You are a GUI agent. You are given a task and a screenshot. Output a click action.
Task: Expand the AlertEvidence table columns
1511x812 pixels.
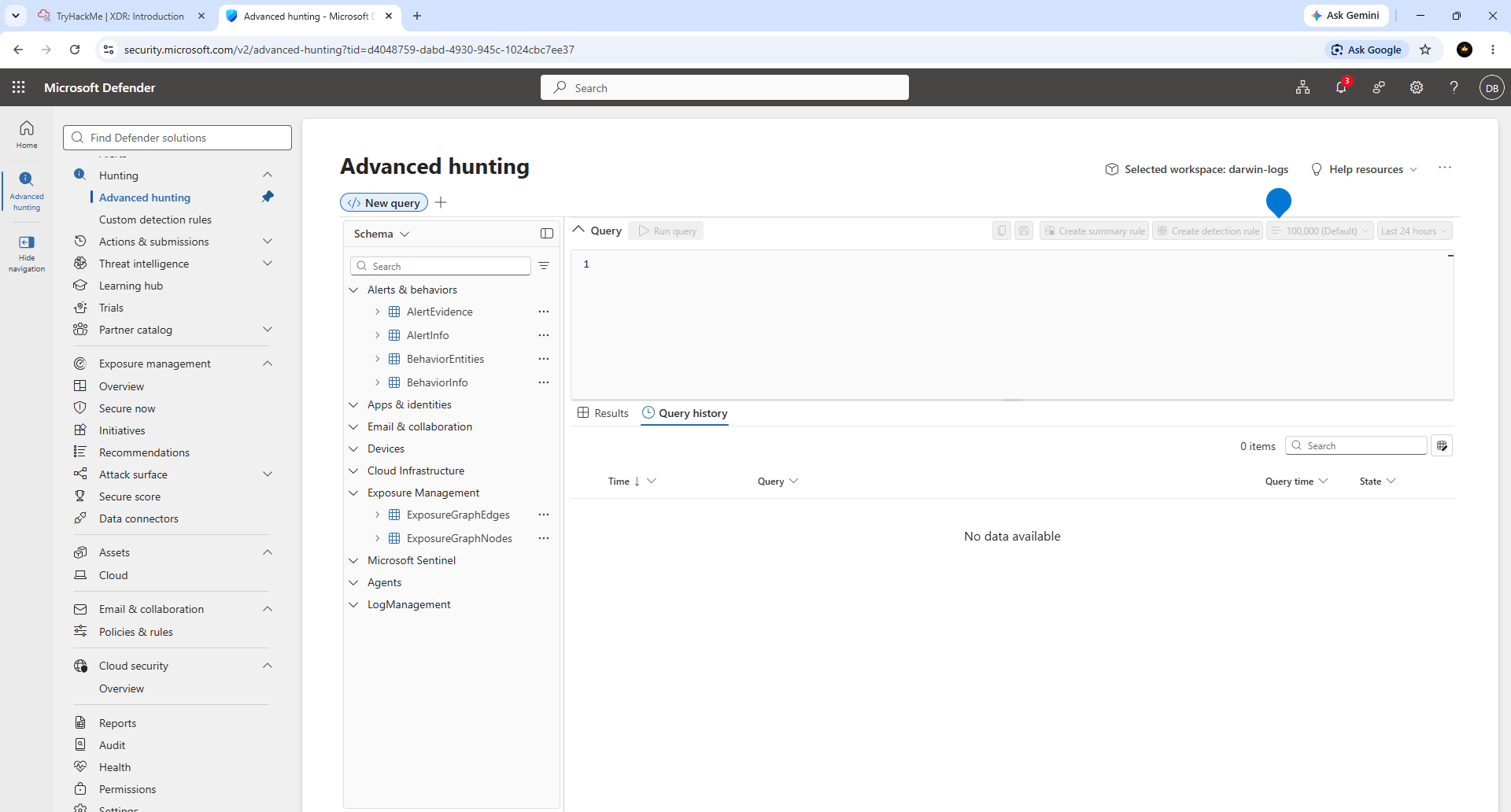[377, 312]
